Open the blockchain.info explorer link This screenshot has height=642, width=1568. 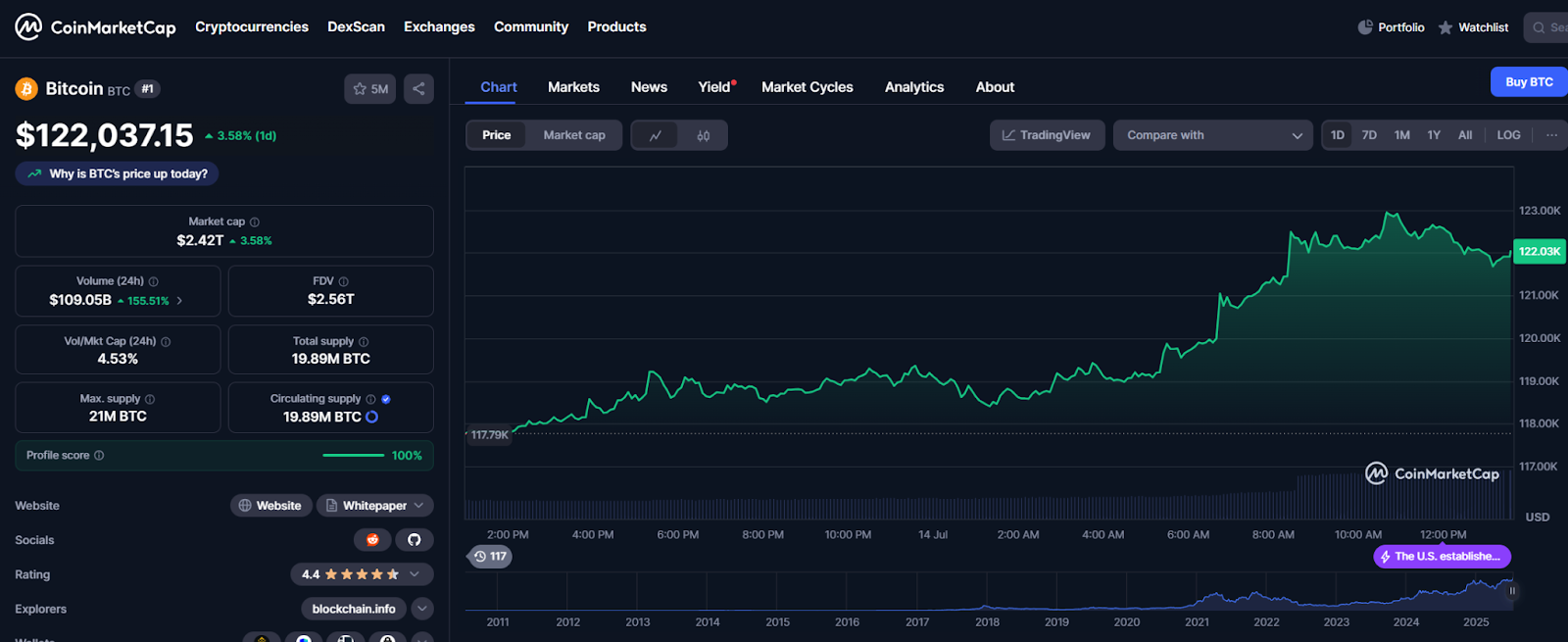coord(354,609)
